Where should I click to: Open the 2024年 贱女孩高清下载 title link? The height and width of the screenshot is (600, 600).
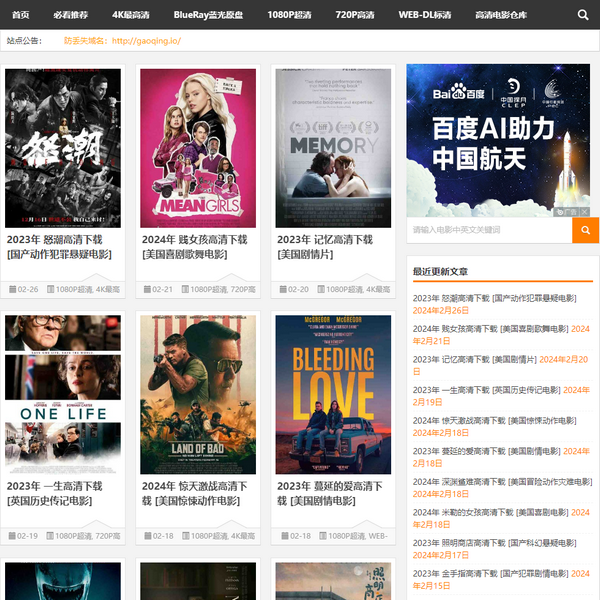click(194, 240)
